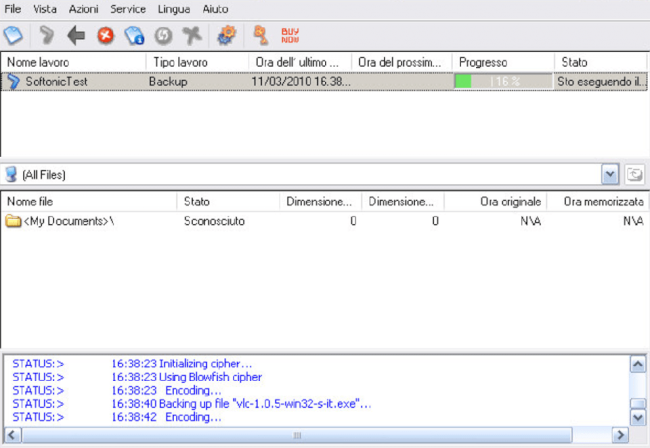Click N\A under Ora originale

pos(531,221)
